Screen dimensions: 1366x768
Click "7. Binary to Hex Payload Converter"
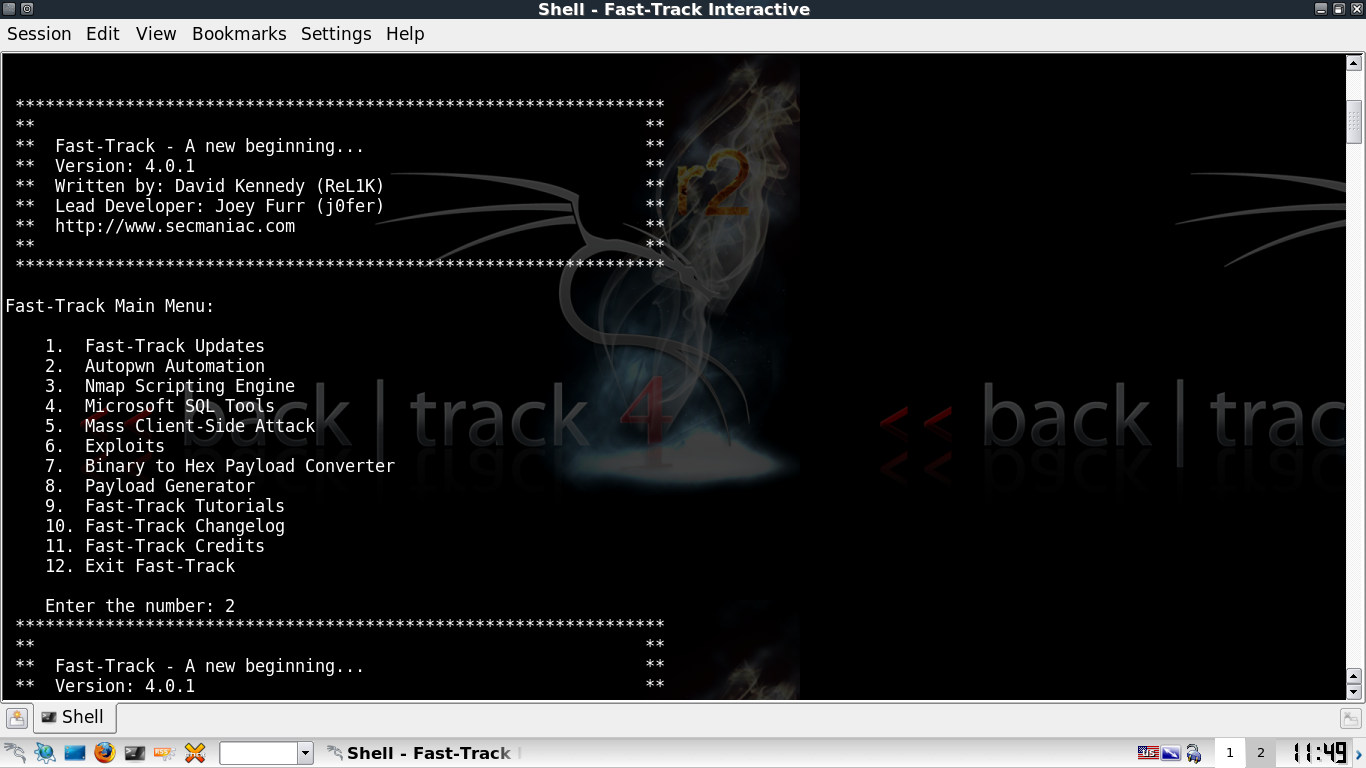[220, 466]
